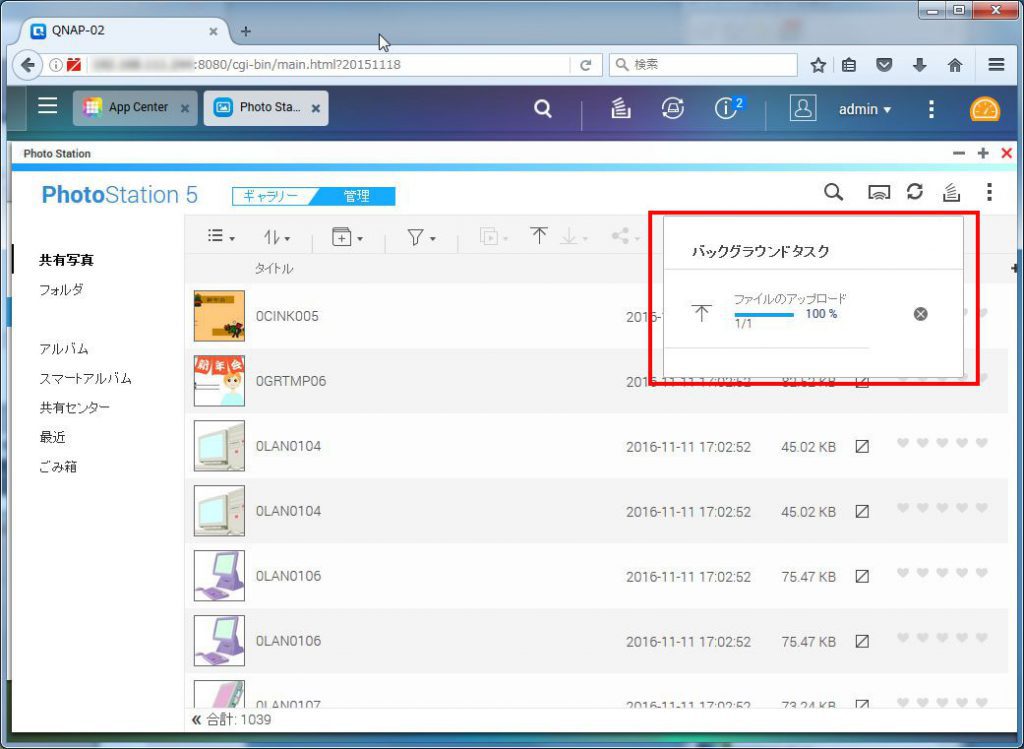Open the 0GRTMP06 thumbnail

pos(219,381)
